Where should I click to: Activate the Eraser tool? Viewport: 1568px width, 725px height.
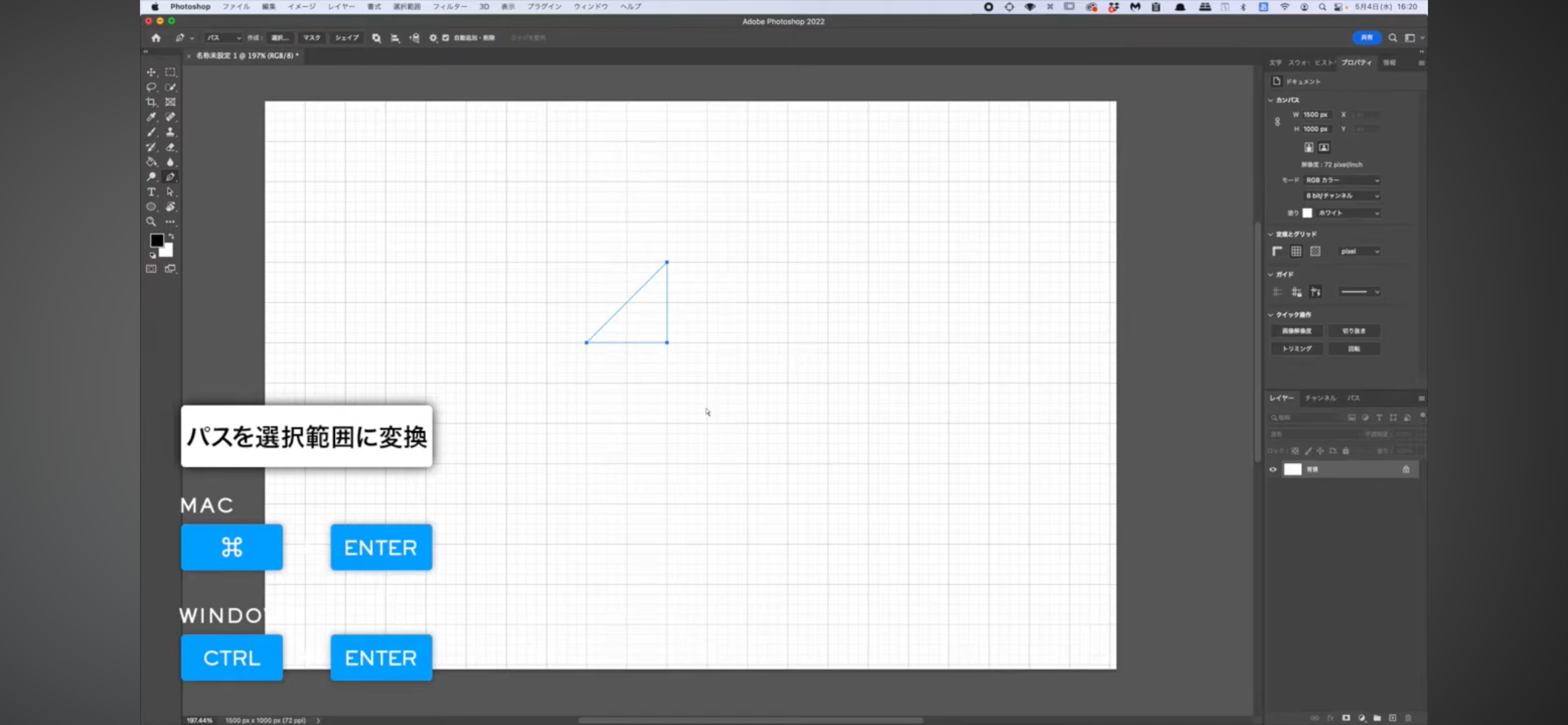coord(170,147)
